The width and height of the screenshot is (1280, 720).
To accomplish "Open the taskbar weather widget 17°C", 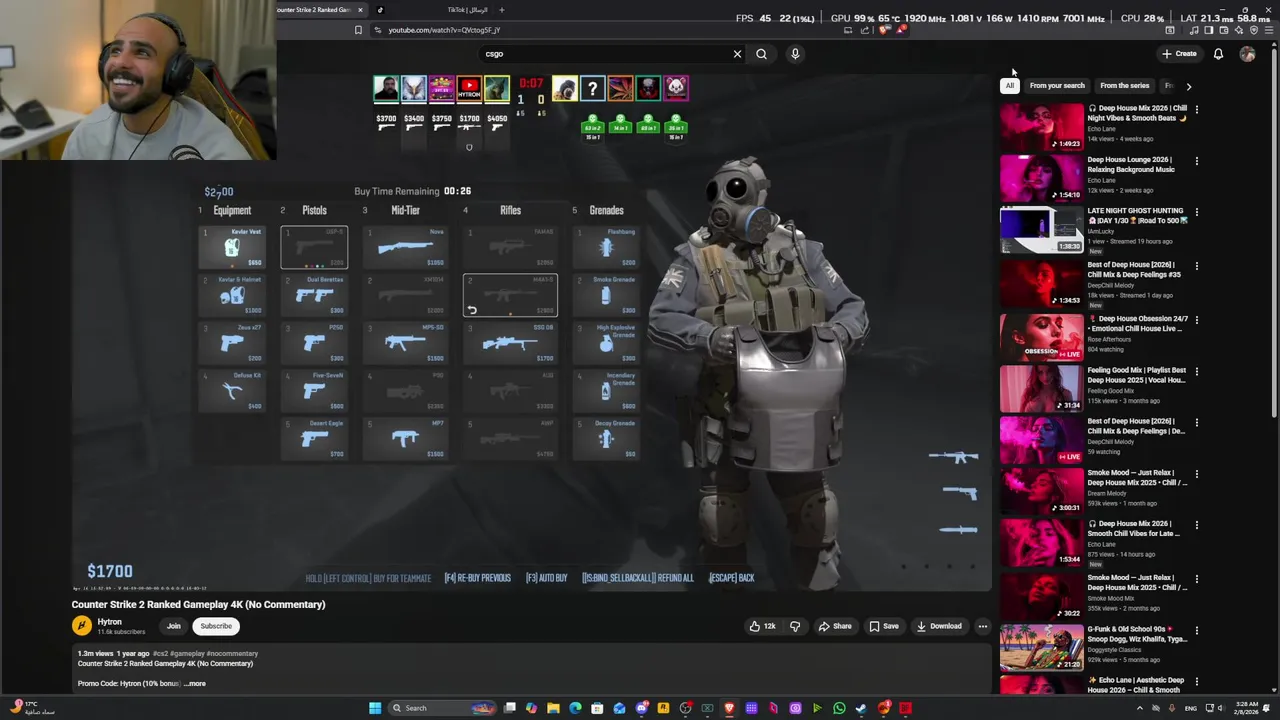I will pyautogui.click(x=32, y=708).
